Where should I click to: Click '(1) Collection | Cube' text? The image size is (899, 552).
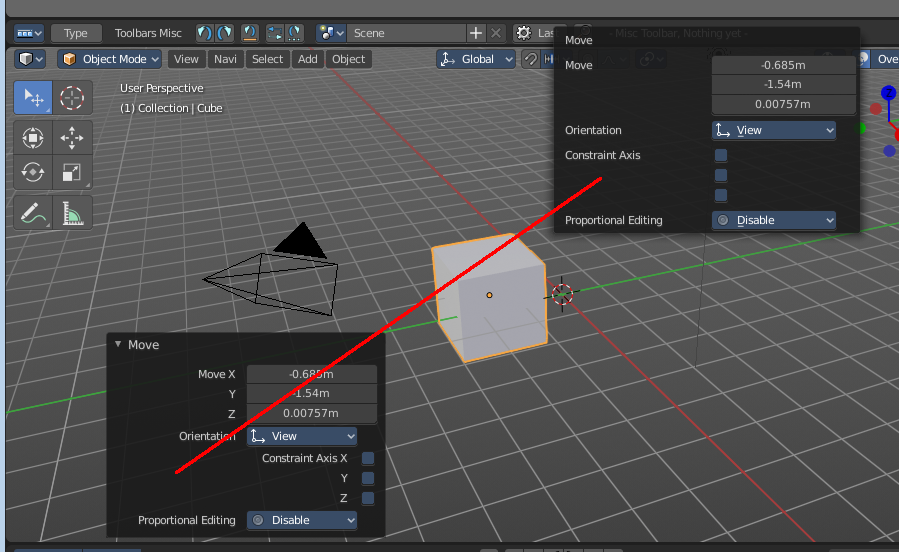tap(171, 108)
